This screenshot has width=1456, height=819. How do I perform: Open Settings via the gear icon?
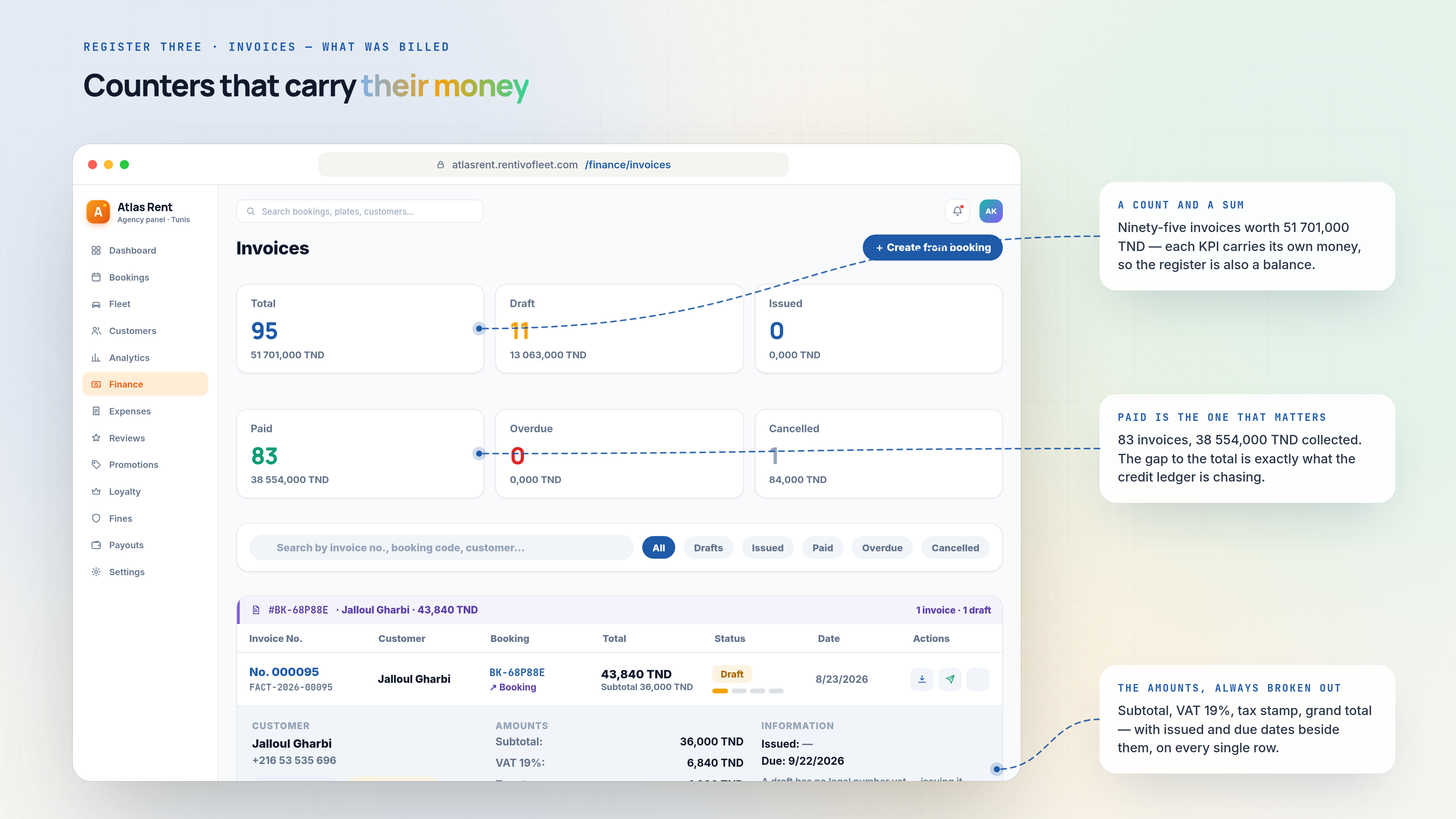96,572
